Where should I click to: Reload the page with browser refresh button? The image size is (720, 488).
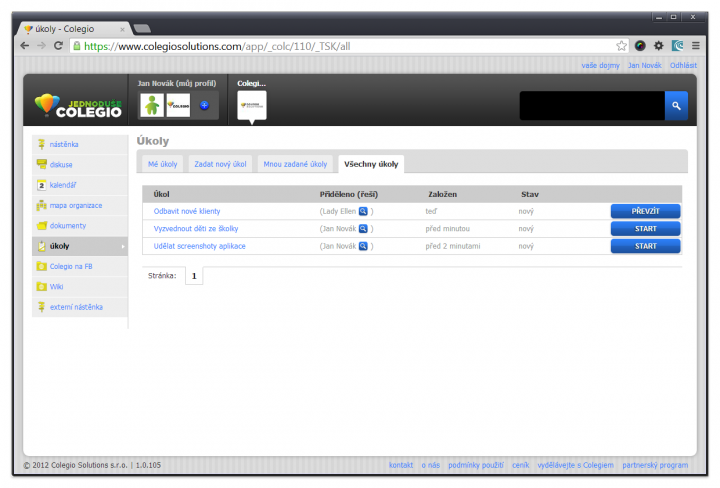(59, 46)
